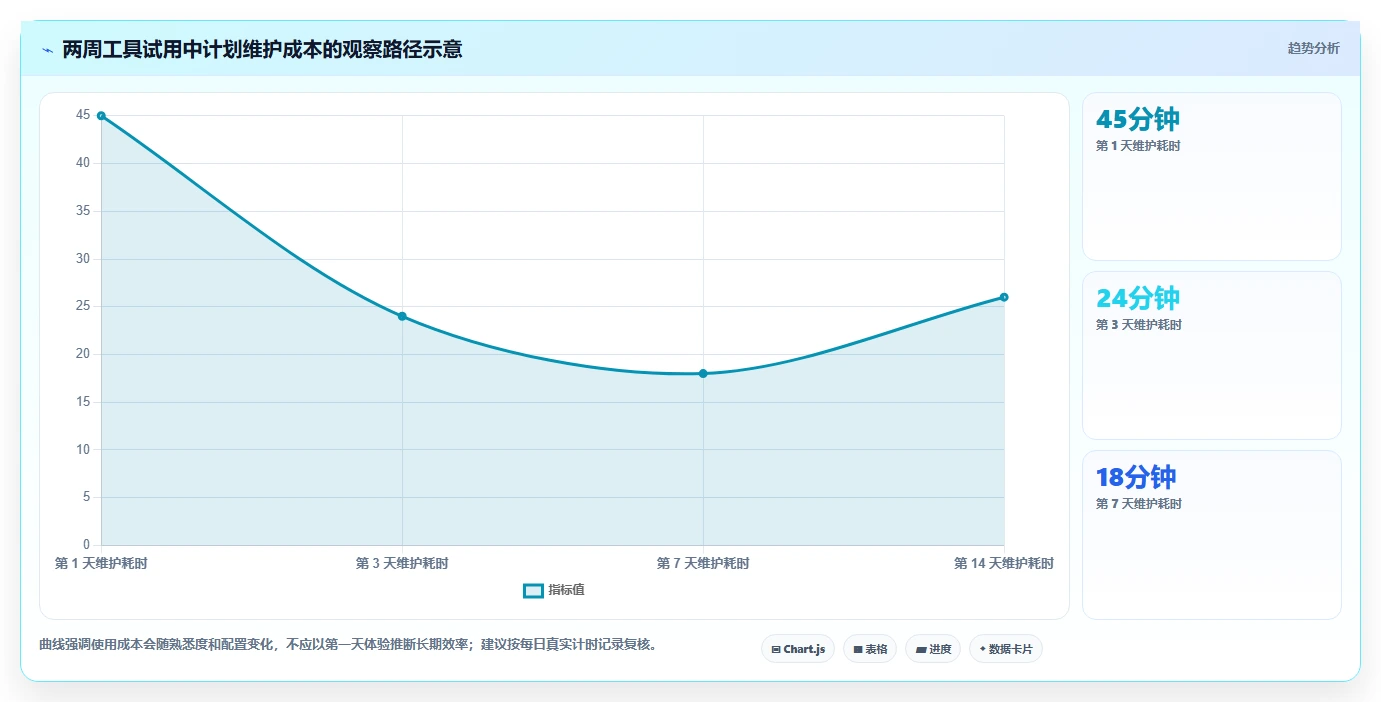
Task: Click y-axis value 0
Action: tap(87, 545)
